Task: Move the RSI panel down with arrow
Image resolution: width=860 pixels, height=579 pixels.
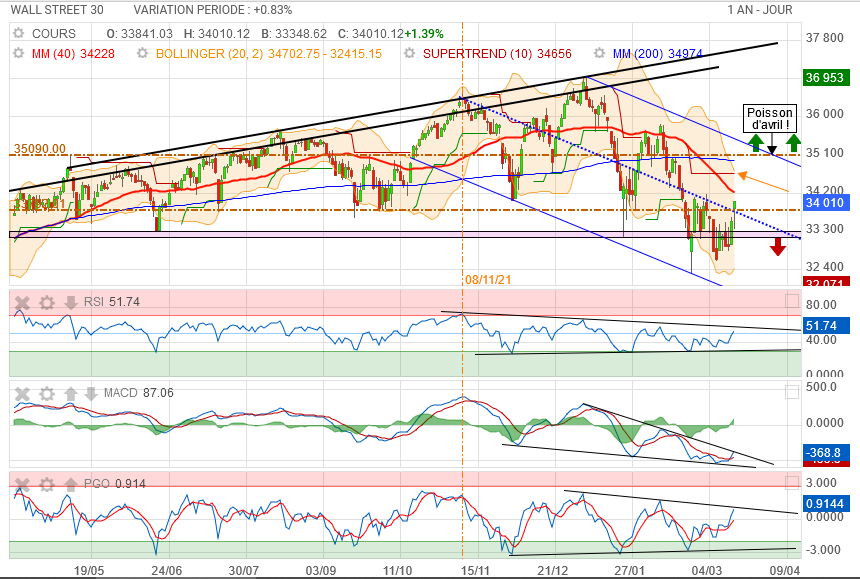Action: pos(71,302)
